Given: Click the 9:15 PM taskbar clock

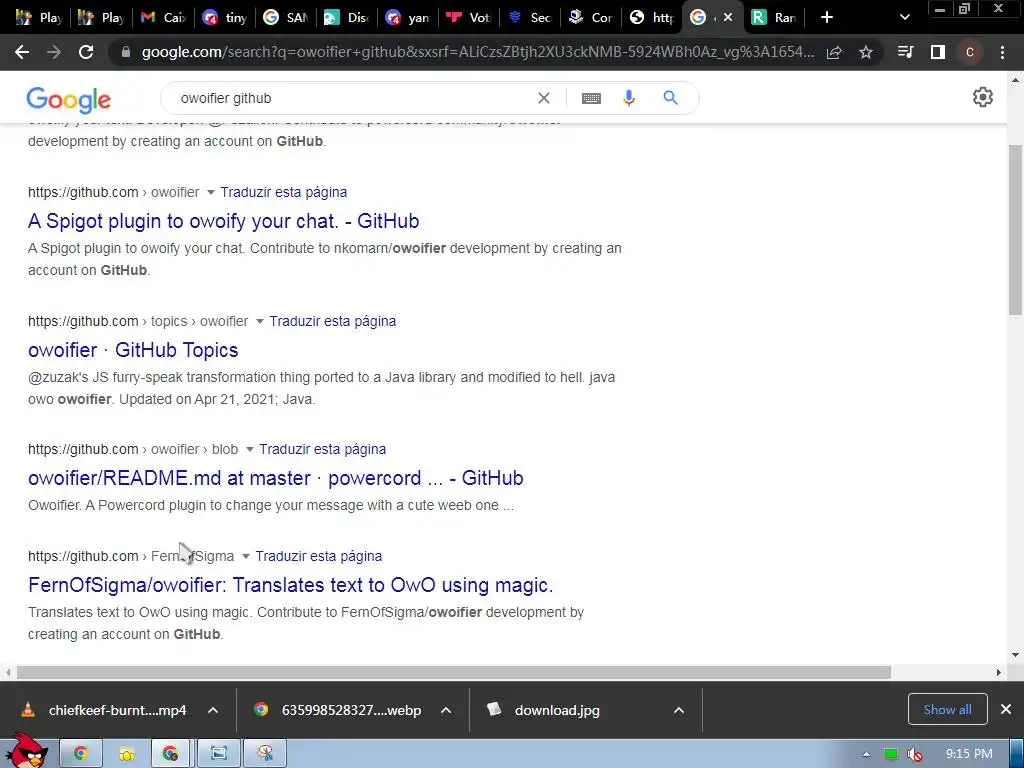Looking at the screenshot, I should tap(969, 754).
